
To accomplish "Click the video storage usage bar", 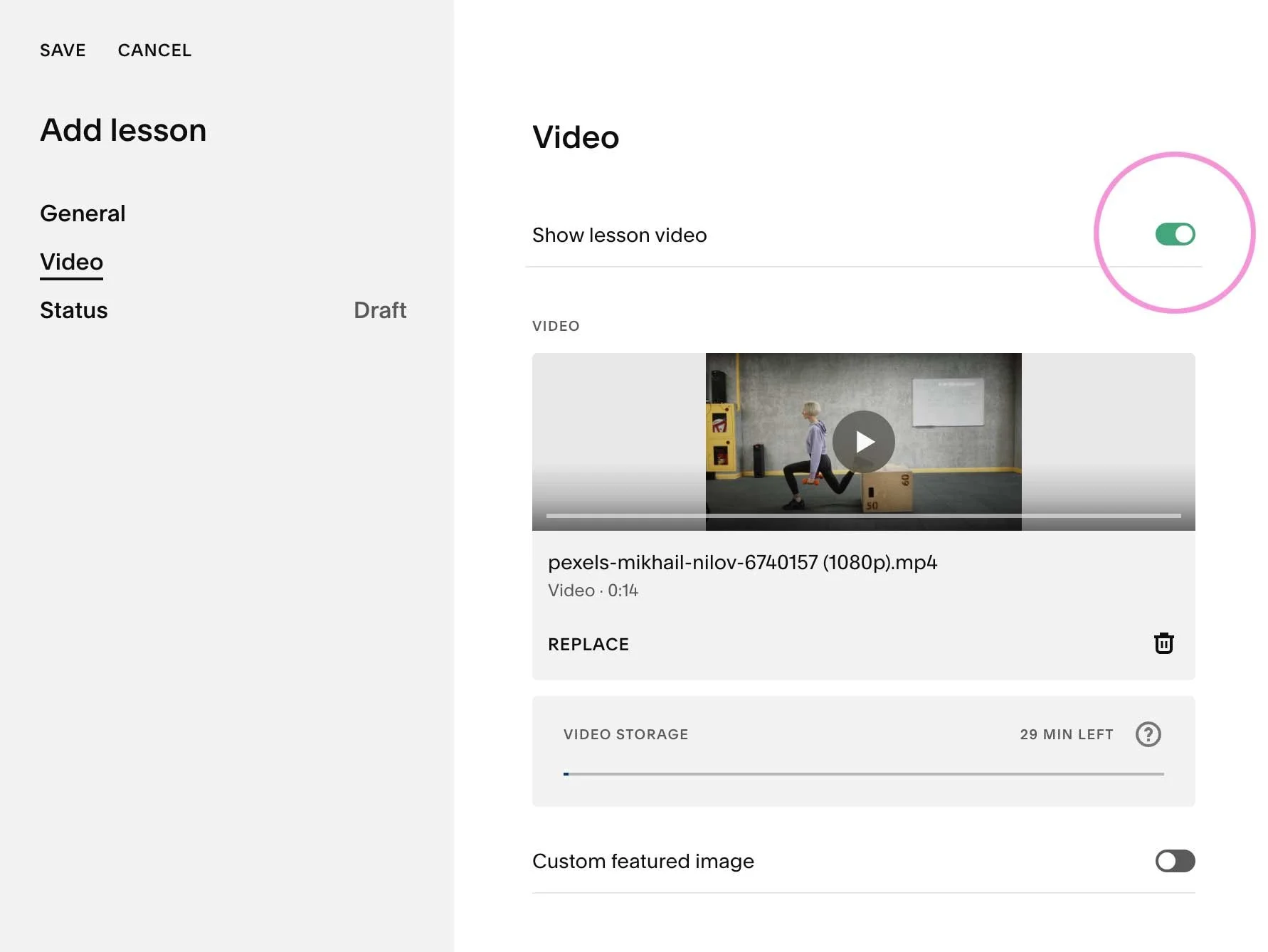I will [863, 773].
